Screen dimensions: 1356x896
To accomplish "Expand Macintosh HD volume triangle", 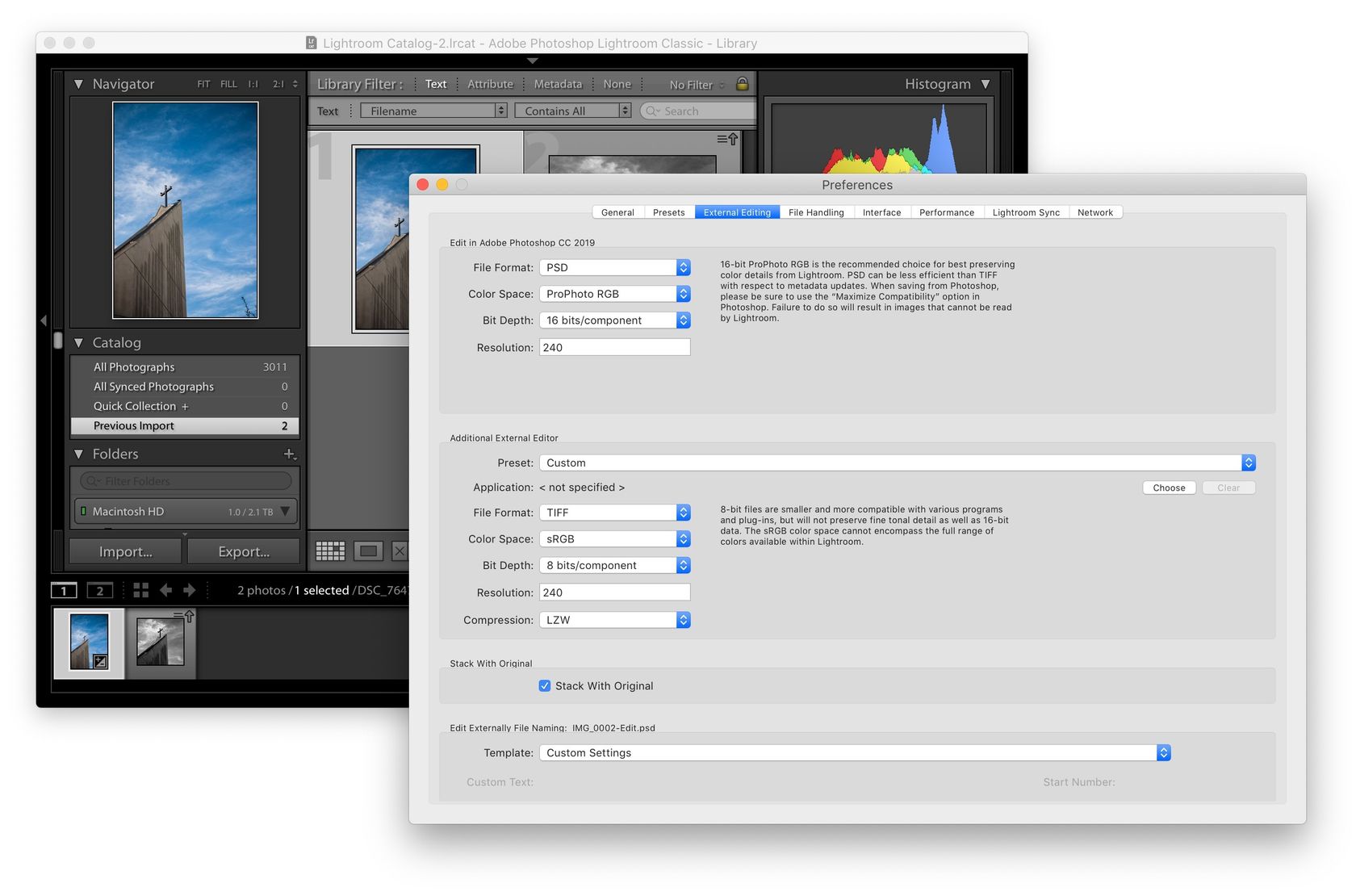I will pyautogui.click(x=285, y=511).
